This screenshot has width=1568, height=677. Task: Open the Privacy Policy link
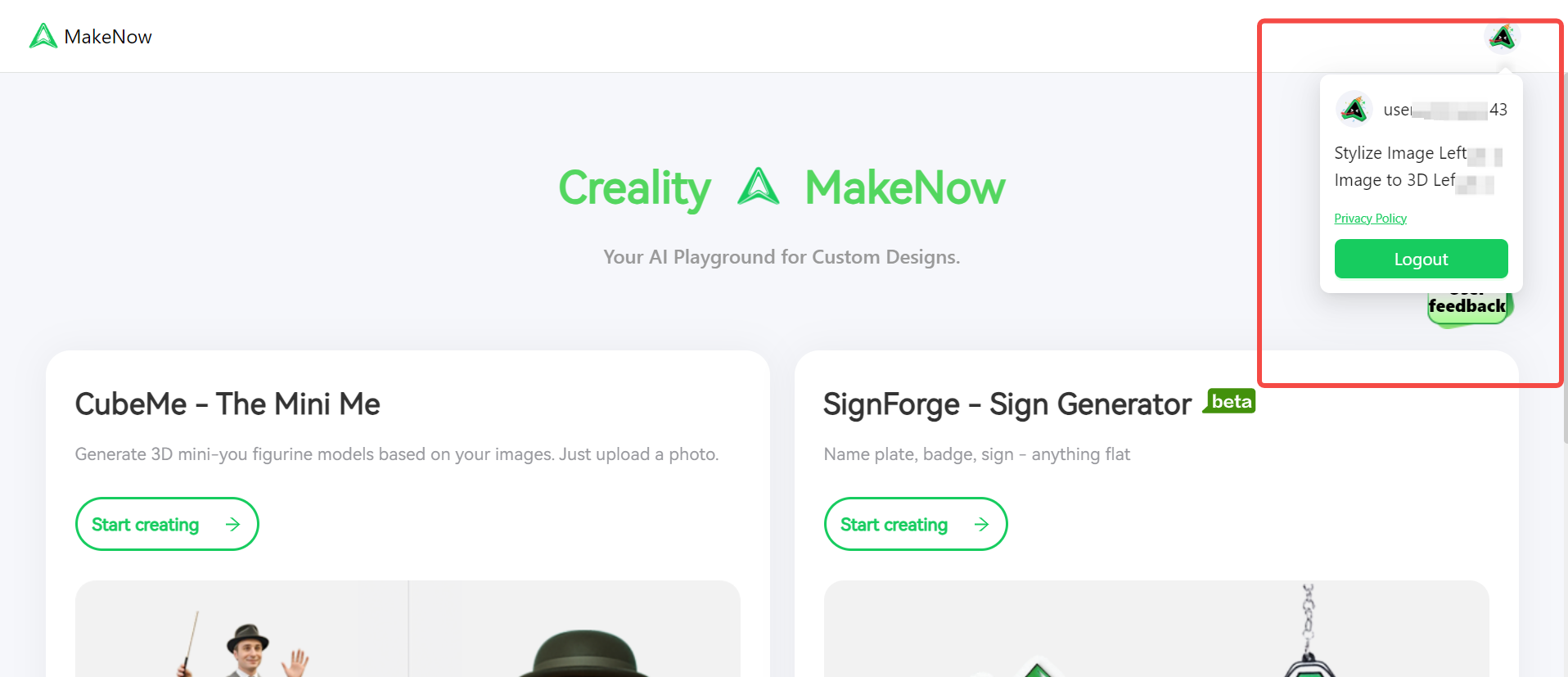tap(1370, 219)
